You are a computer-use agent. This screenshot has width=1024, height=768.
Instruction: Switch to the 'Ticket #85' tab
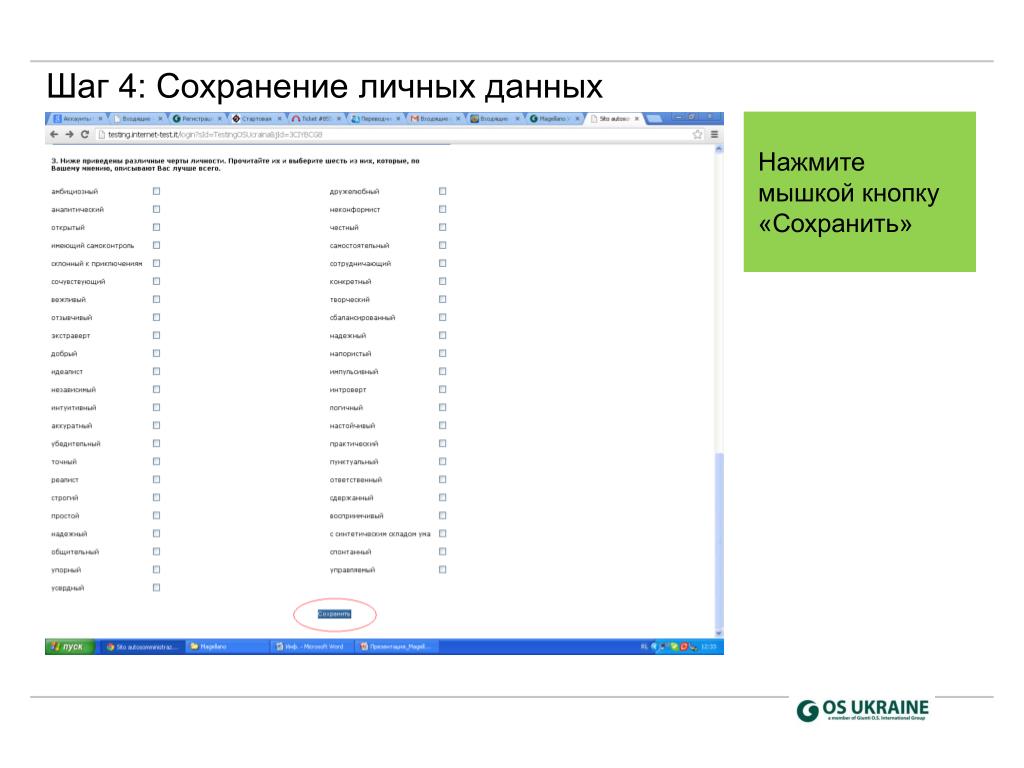click(x=316, y=119)
